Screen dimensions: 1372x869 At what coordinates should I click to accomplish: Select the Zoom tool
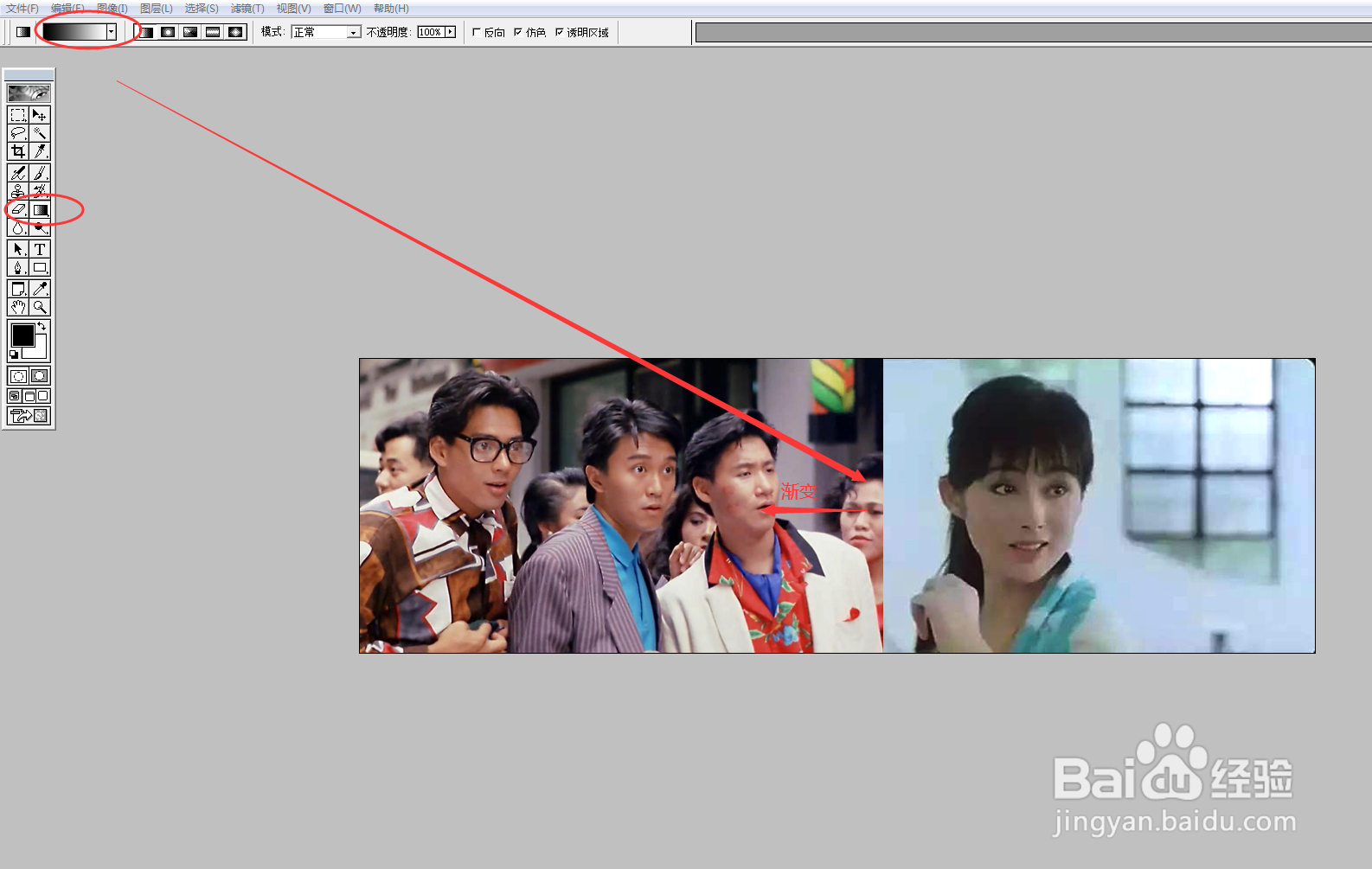tap(40, 307)
